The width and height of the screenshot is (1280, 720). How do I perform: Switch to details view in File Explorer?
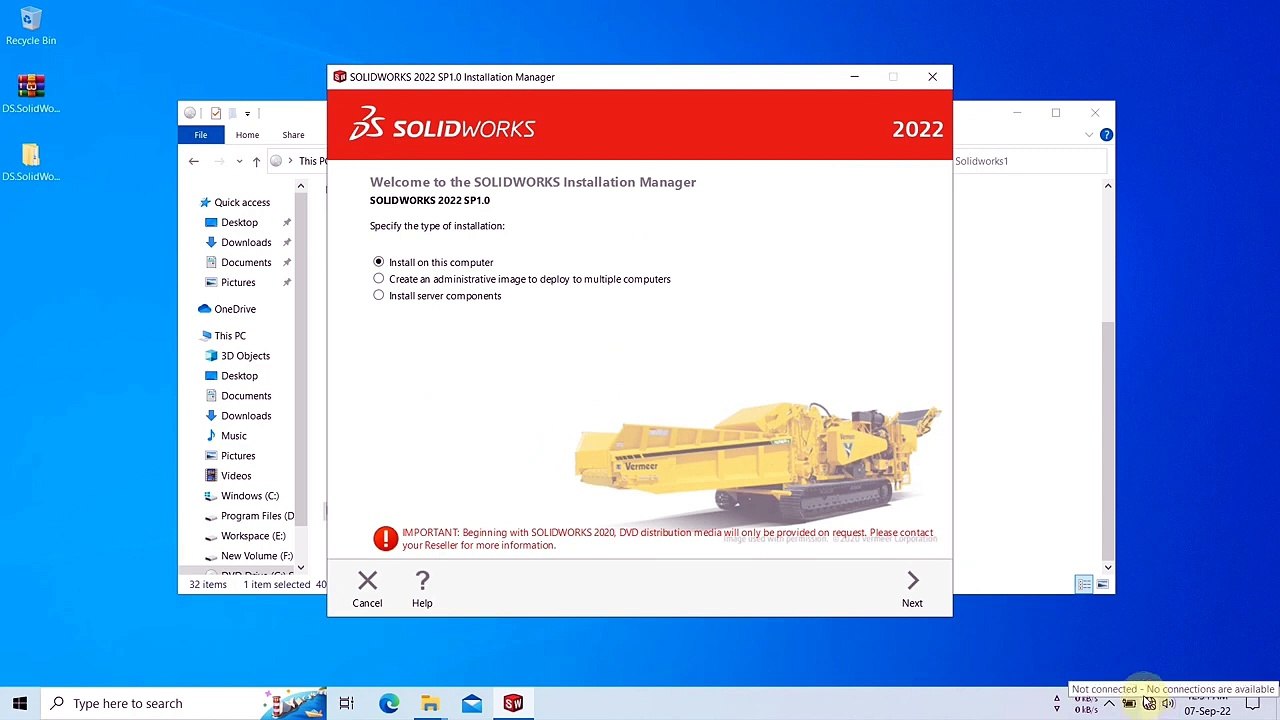[1084, 584]
